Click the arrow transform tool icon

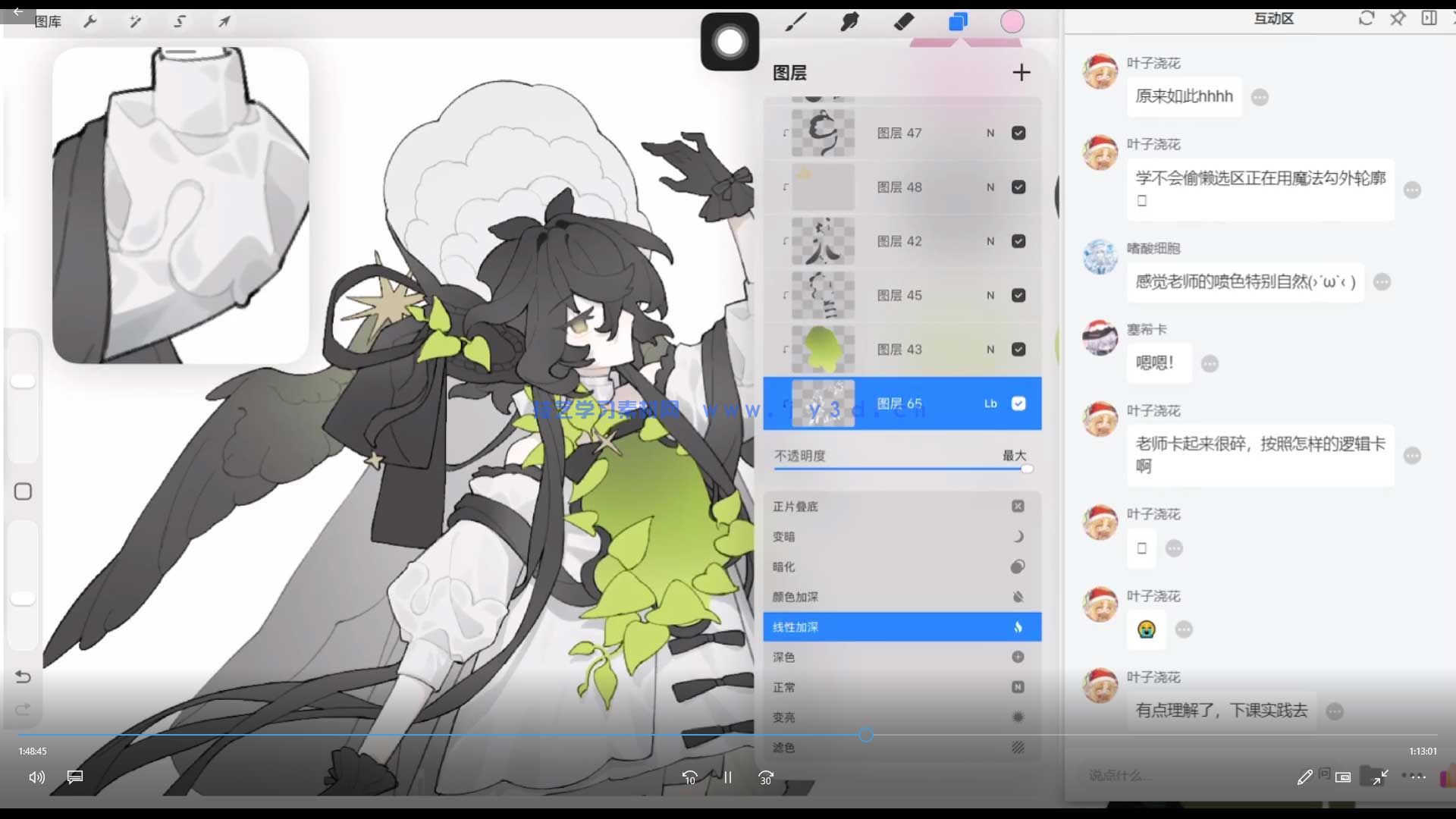click(x=224, y=22)
